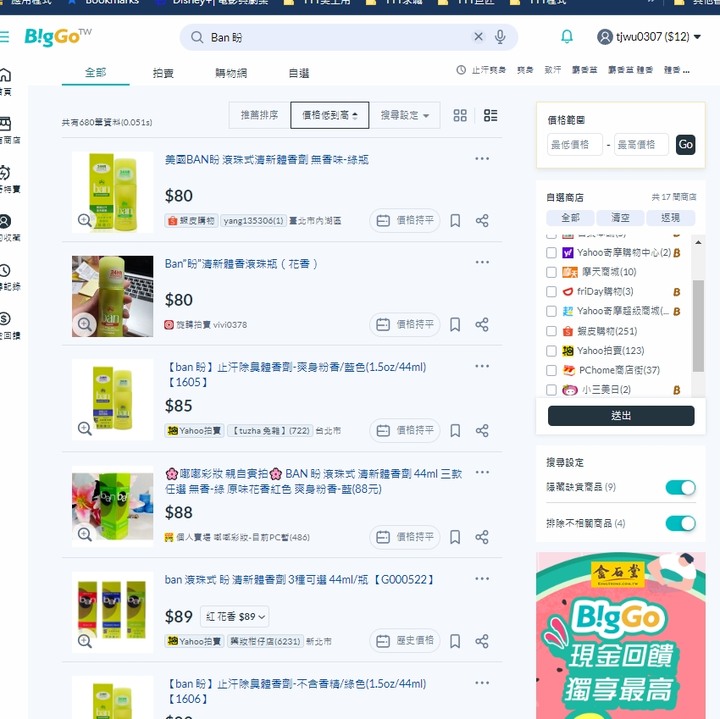Share the 美國BAN盼 無香味 item
This screenshot has height=719, width=720.
point(482,221)
